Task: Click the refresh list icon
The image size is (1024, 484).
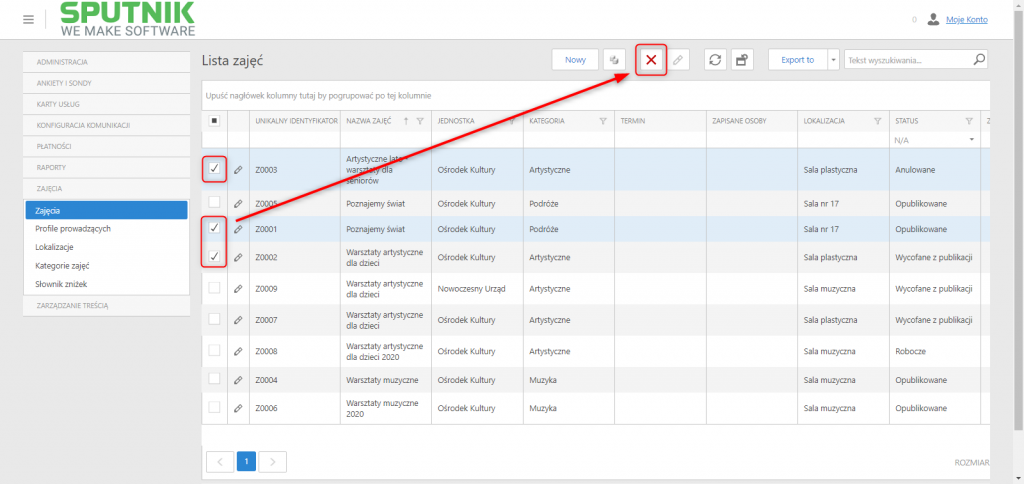Action: pos(715,60)
